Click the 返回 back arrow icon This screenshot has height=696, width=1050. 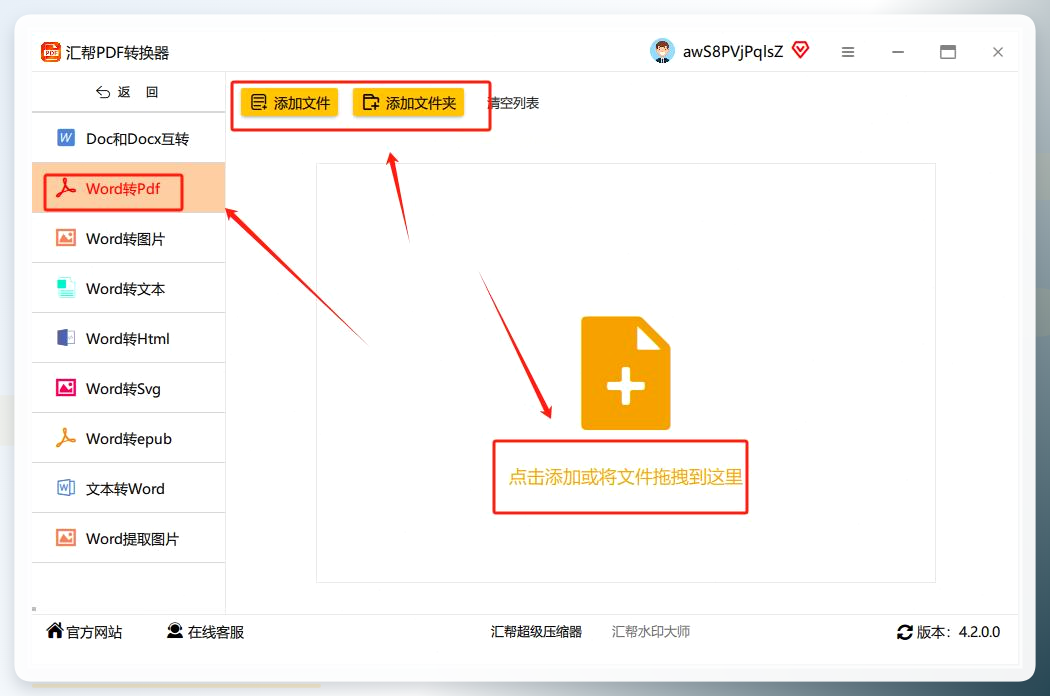pos(103,92)
